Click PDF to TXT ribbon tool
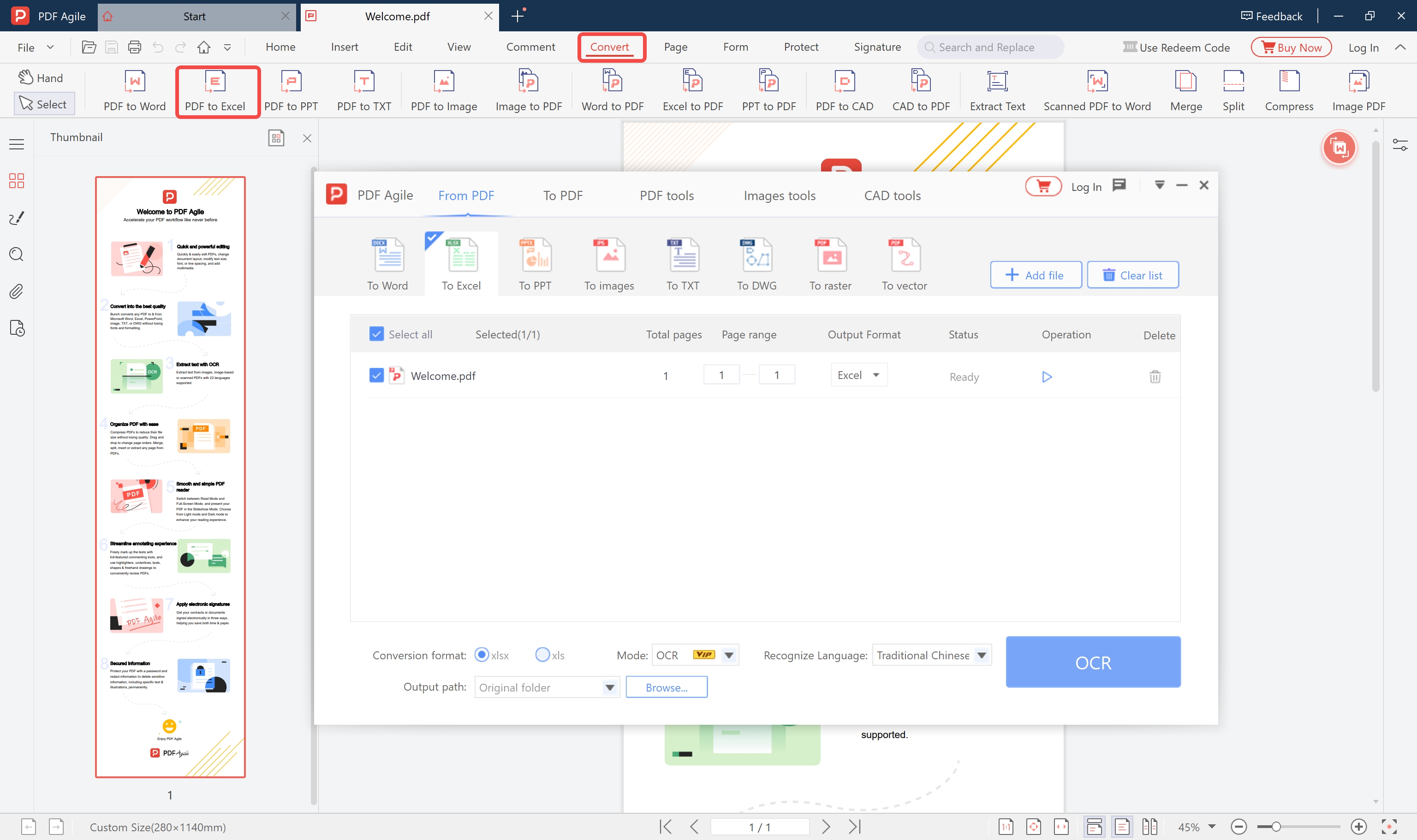The image size is (1417, 840). click(x=364, y=90)
